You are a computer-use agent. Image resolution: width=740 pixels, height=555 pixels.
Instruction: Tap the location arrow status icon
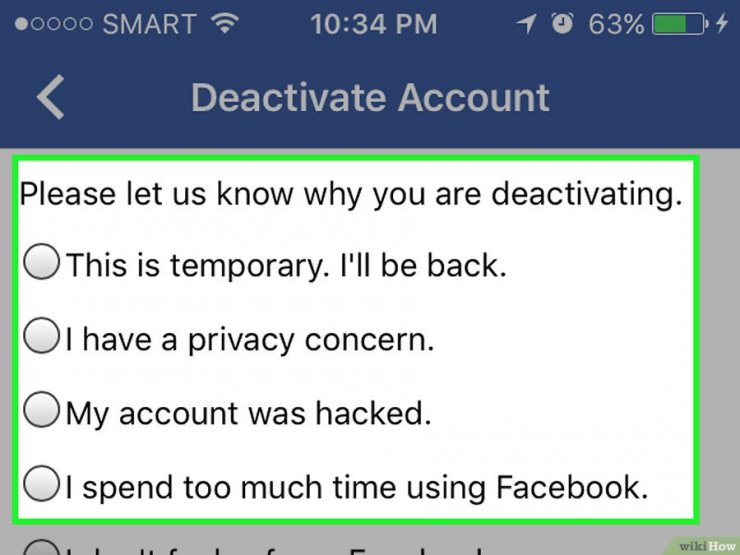pyautogui.click(x=526, y=23)
